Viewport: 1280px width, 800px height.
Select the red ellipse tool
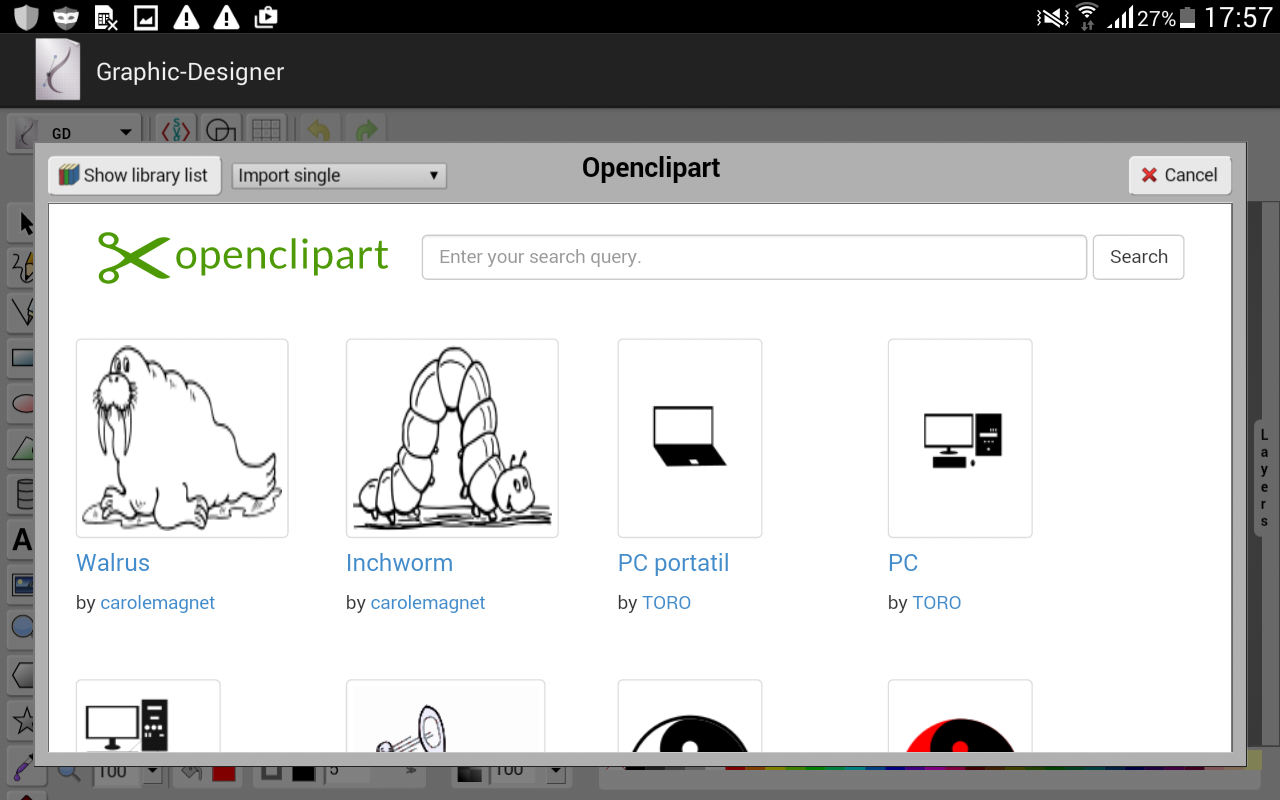23,403
